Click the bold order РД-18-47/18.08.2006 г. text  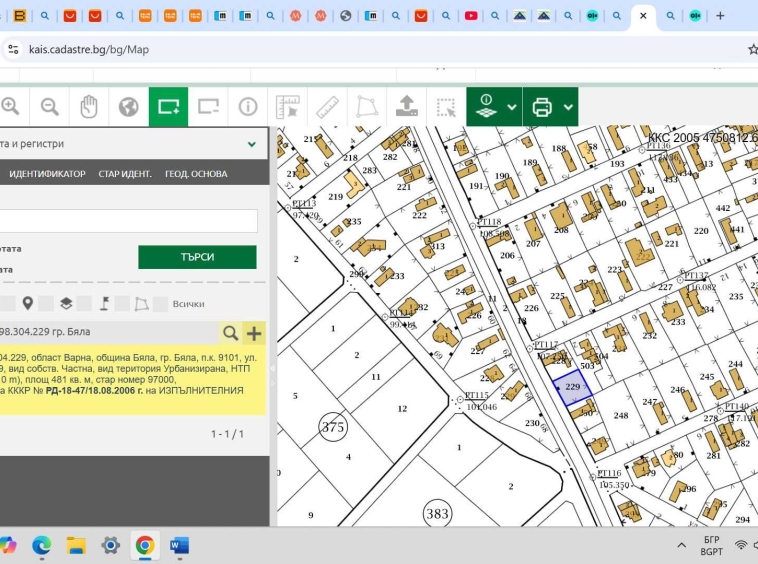tap(94, 390)
